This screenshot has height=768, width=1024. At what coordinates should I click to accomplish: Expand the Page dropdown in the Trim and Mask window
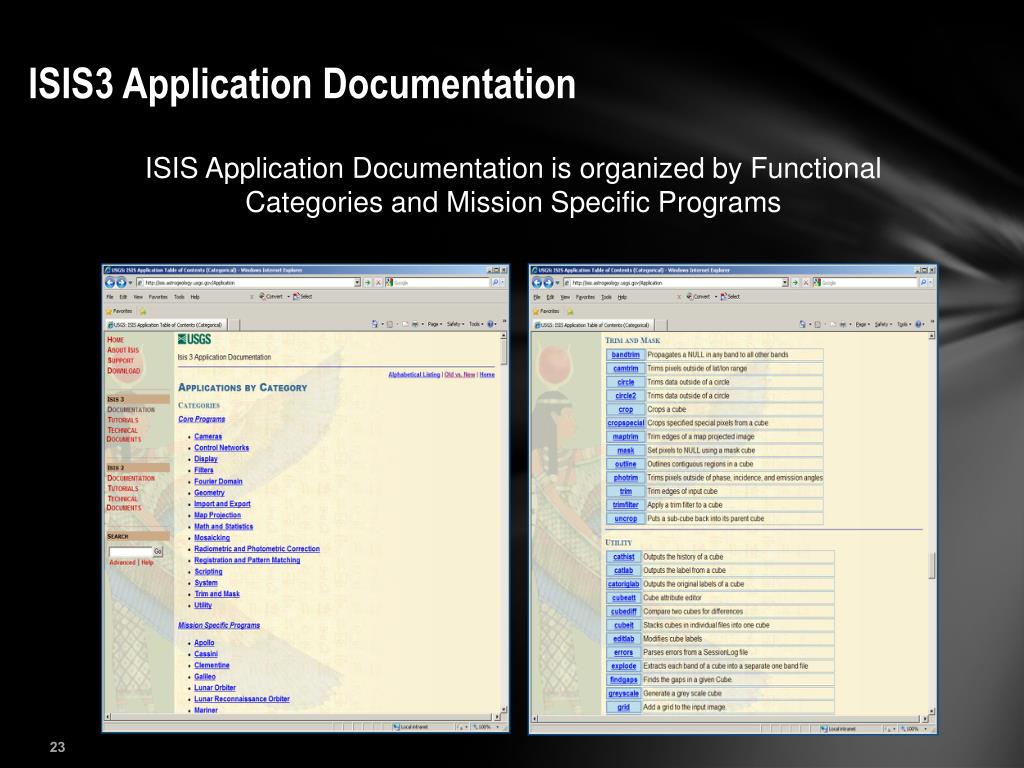(x=863, y=324)
